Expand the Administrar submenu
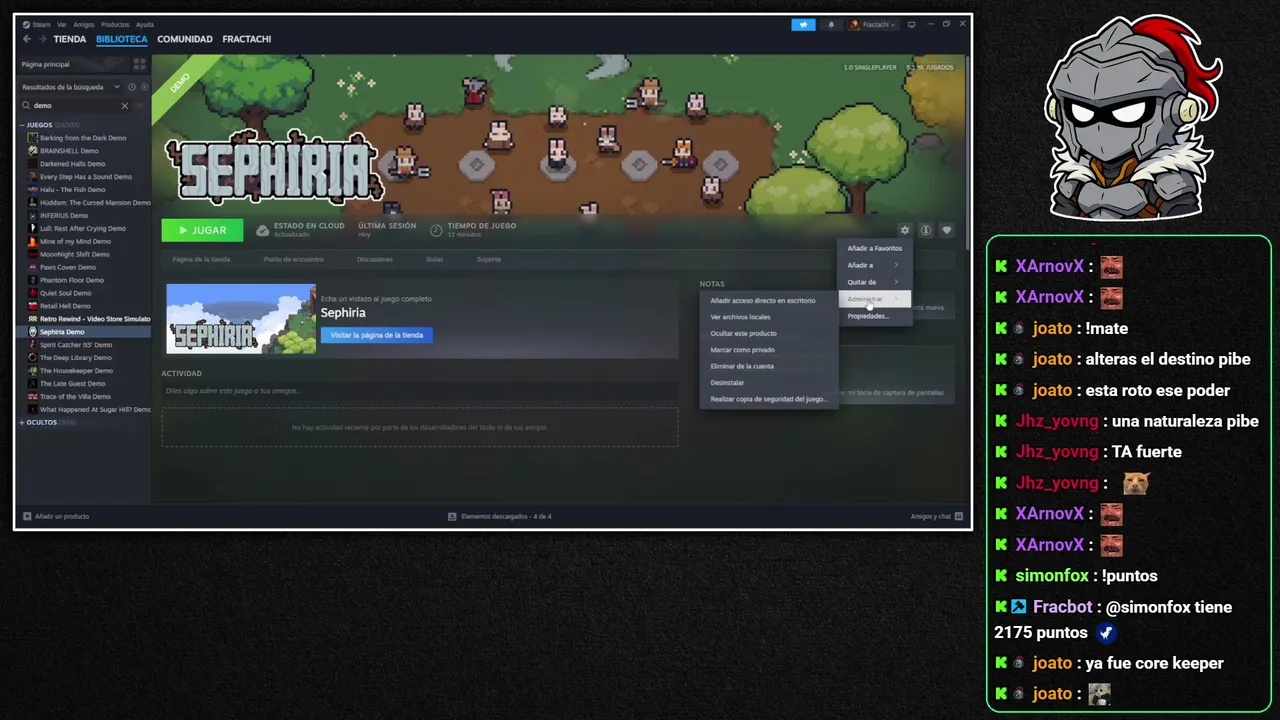 tap(874, 299)
